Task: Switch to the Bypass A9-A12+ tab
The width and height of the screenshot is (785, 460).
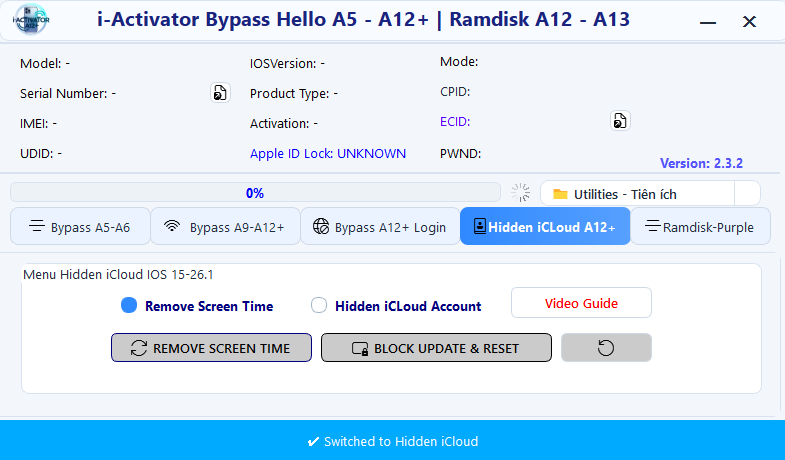Action: [x=225, y=226]
